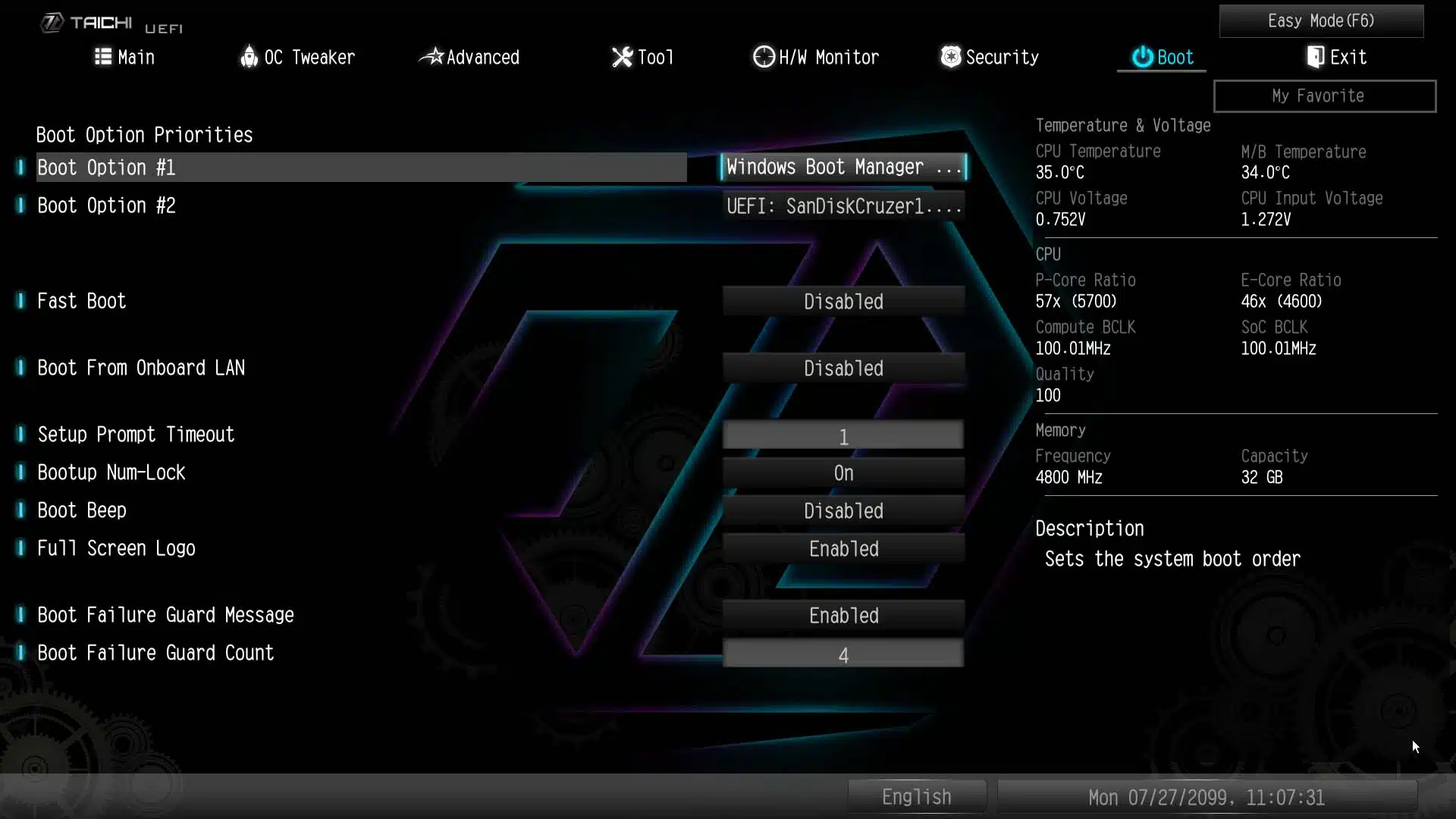This screenshot has height=819, width=1456.
Task: Click the CPU Input Voltage 1.272V value
Action: tap(1266, 220)
